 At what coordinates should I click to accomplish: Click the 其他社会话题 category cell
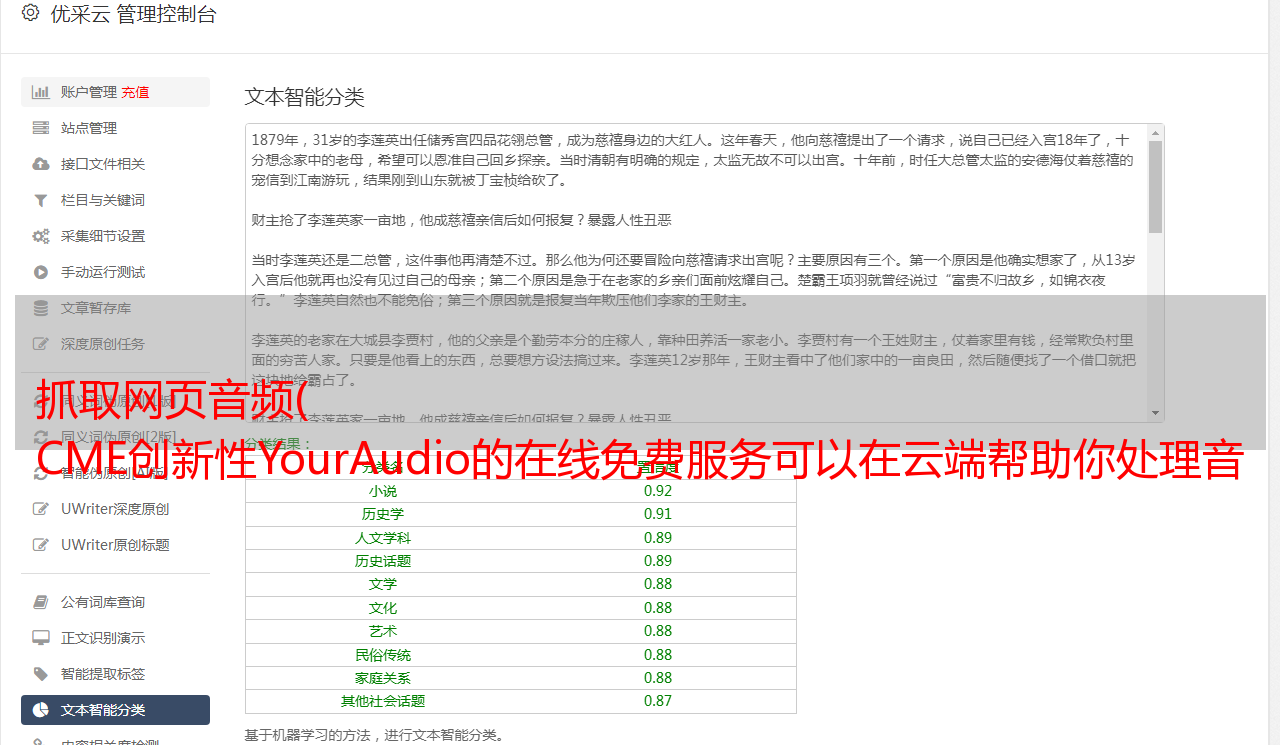[383, 701]
